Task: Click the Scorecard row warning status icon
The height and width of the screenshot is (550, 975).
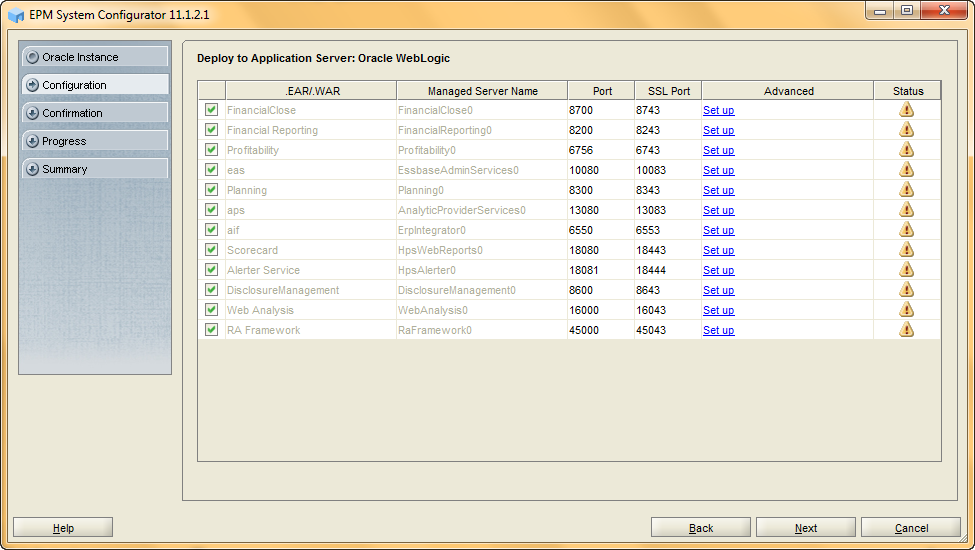Action: point(907,250)
